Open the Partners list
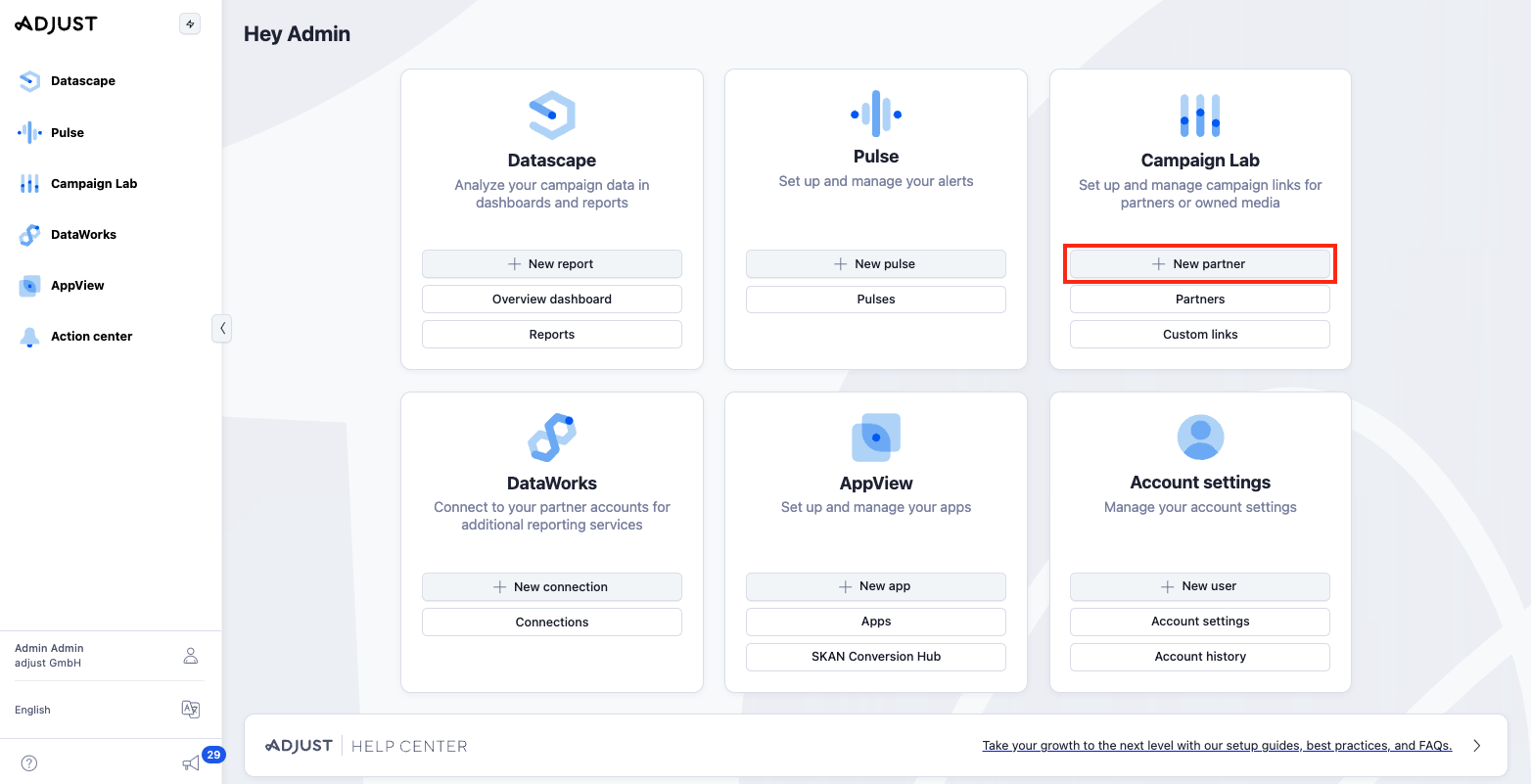 (1200, 300)
